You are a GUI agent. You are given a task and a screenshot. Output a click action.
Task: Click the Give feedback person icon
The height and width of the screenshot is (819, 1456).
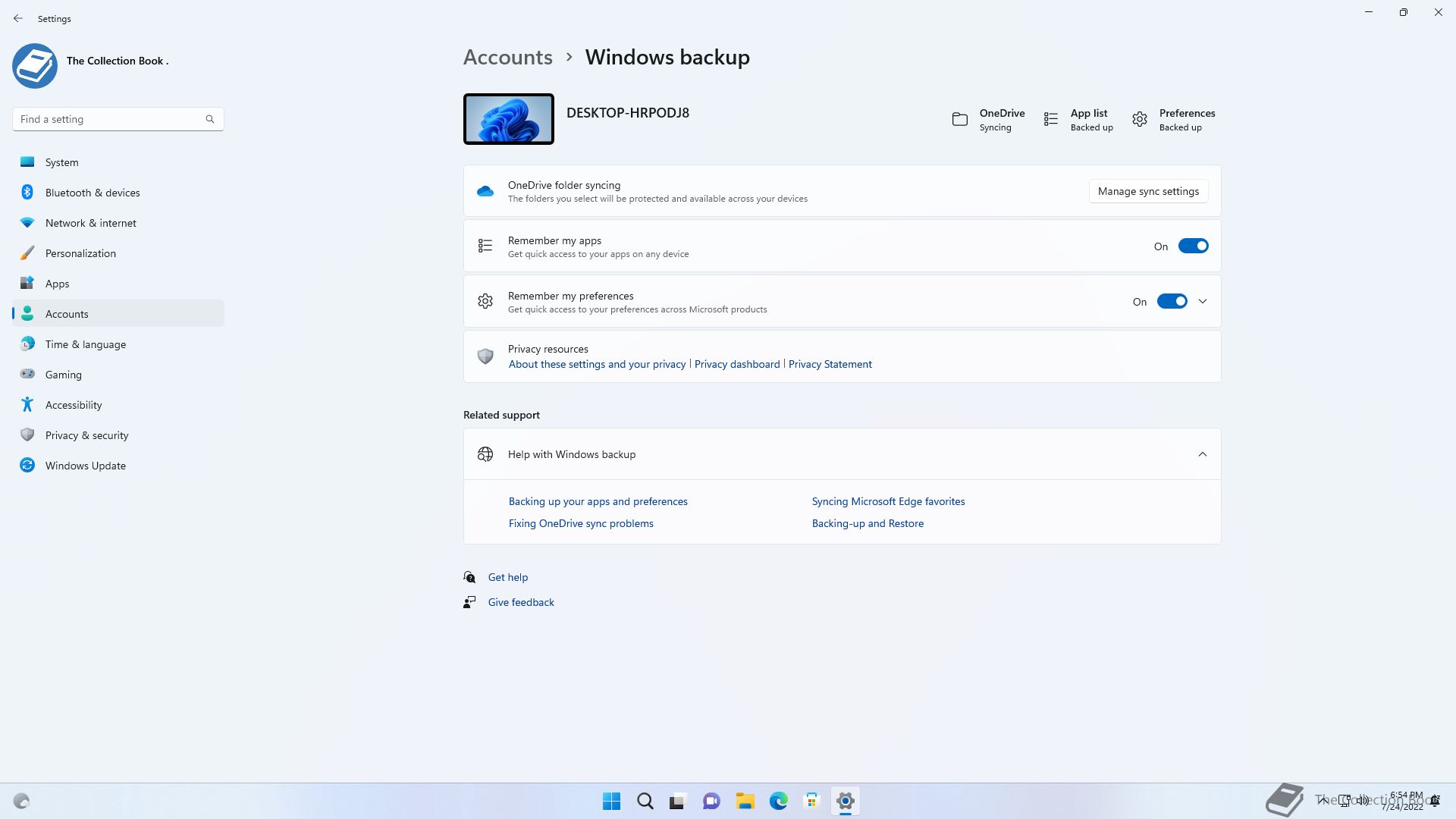click(470, 602)
